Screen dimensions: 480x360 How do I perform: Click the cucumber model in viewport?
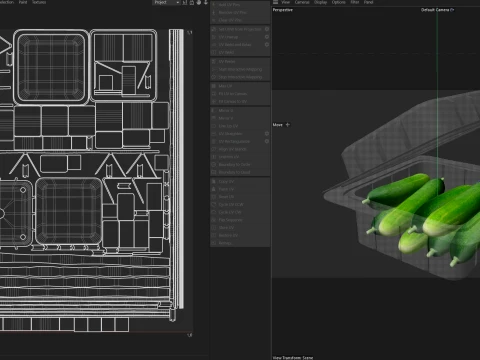pos(423,217)
